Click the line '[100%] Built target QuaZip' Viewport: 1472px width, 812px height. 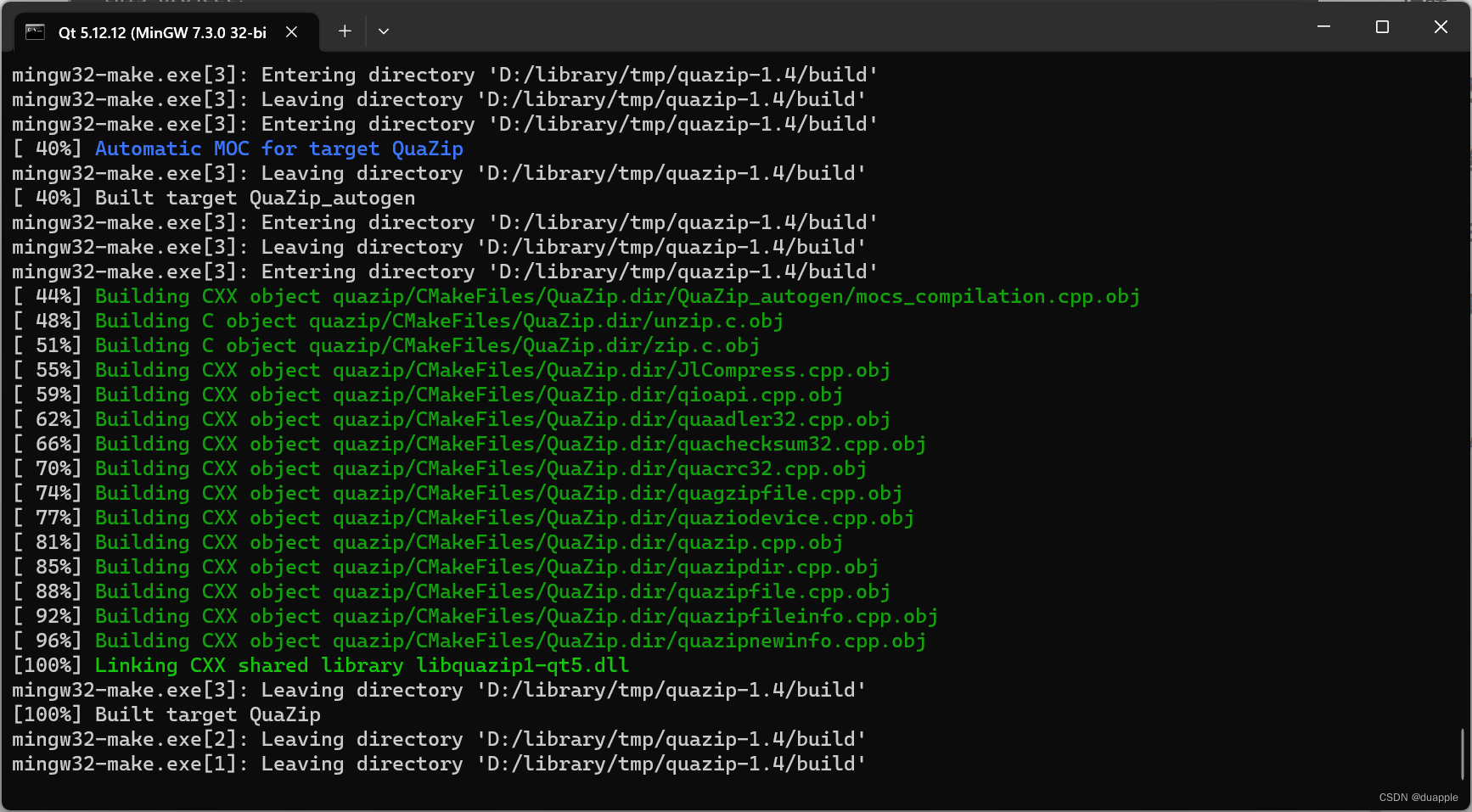point(166,714)
